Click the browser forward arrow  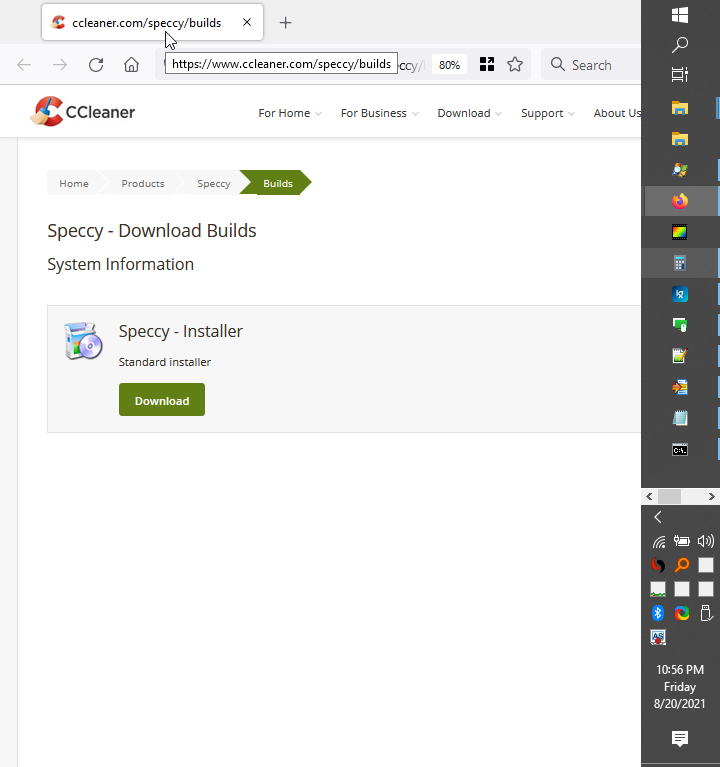60,65
